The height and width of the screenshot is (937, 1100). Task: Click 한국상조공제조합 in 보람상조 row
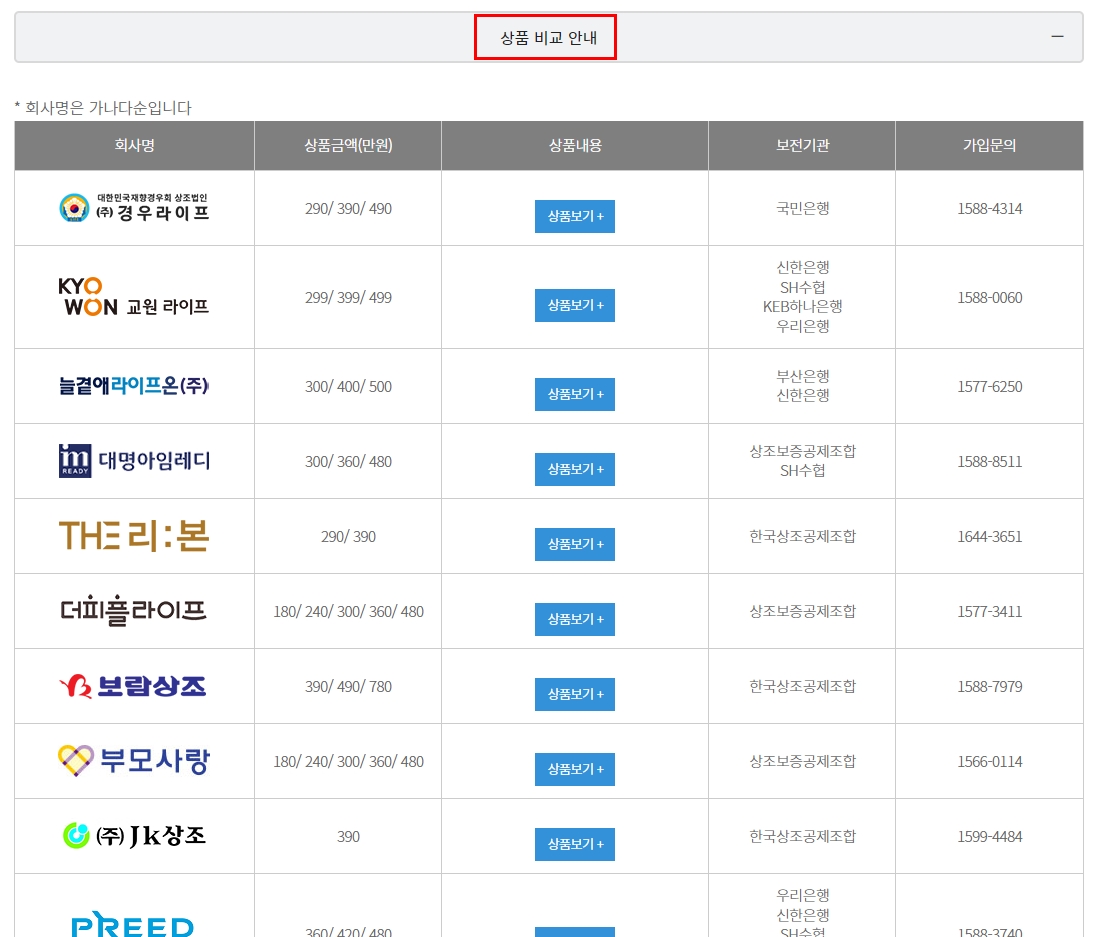(802, 687)
